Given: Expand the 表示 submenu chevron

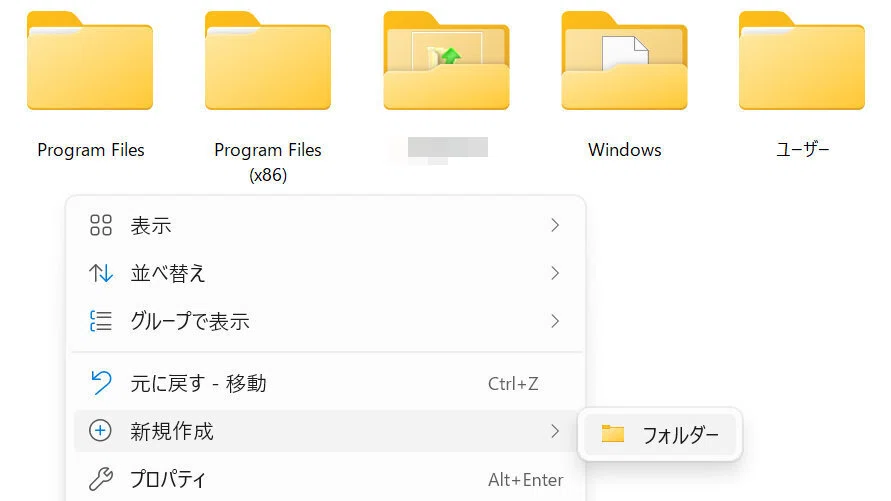Looking at the screenshot, I should (x=555, y=226).
